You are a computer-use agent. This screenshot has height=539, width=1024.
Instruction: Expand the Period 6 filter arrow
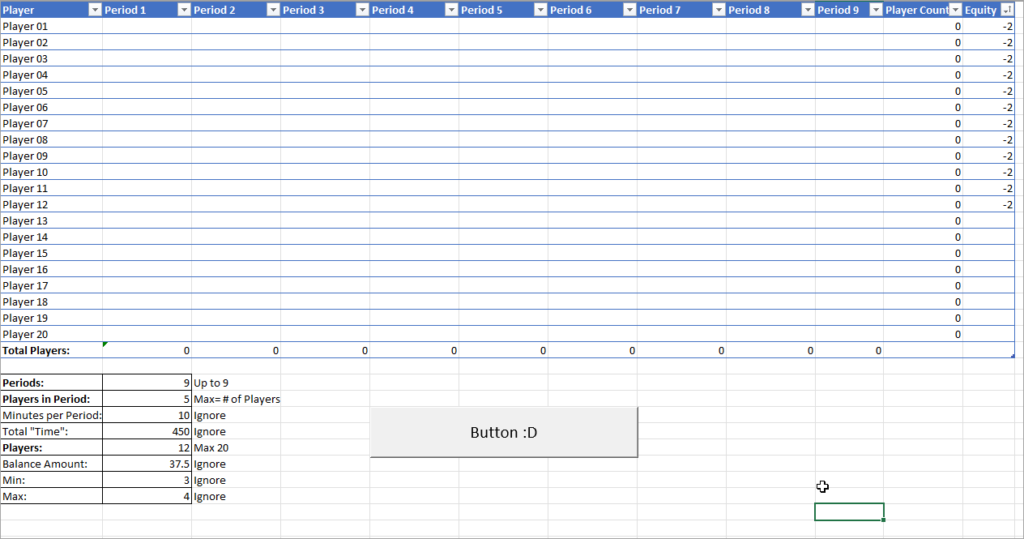[629, 10]
